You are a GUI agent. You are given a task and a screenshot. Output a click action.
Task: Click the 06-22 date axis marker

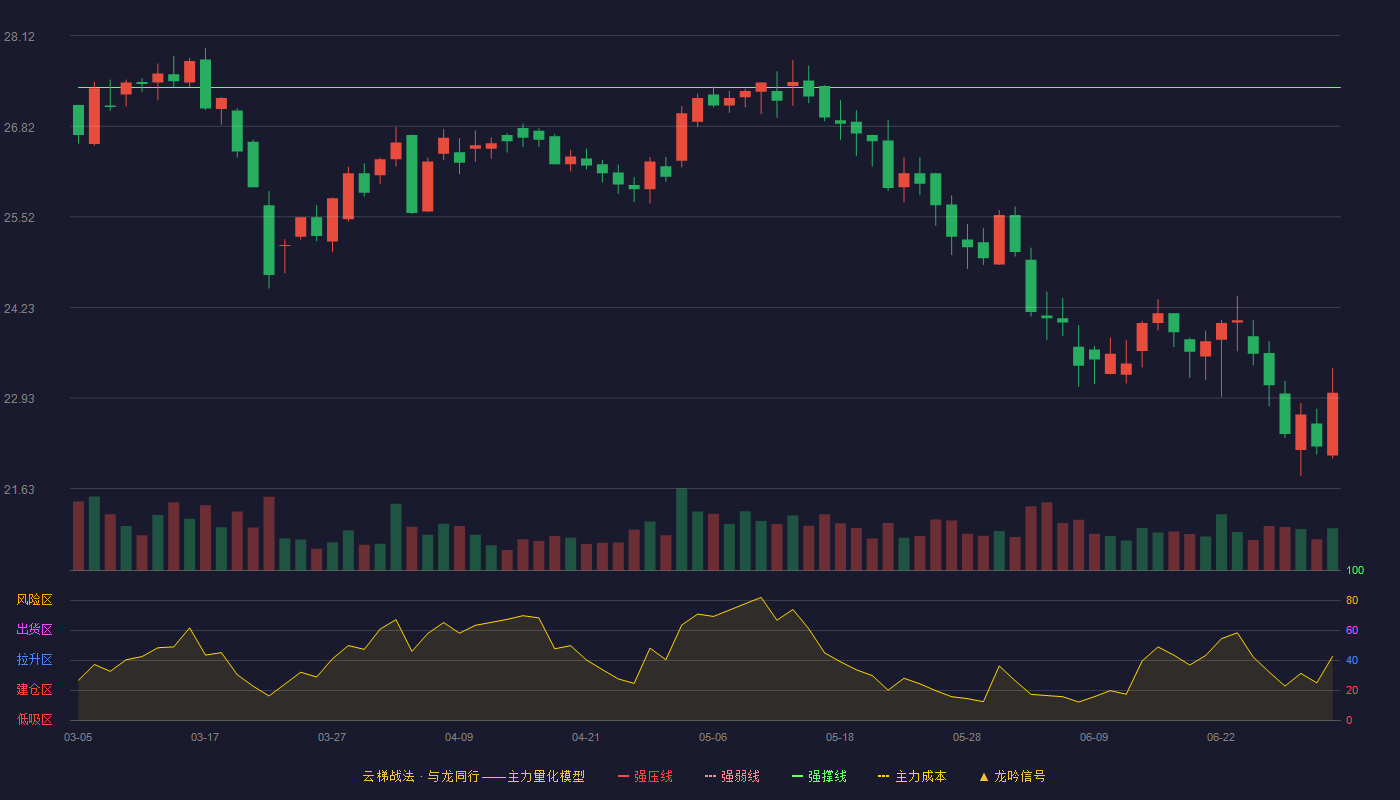point(1221,737)
